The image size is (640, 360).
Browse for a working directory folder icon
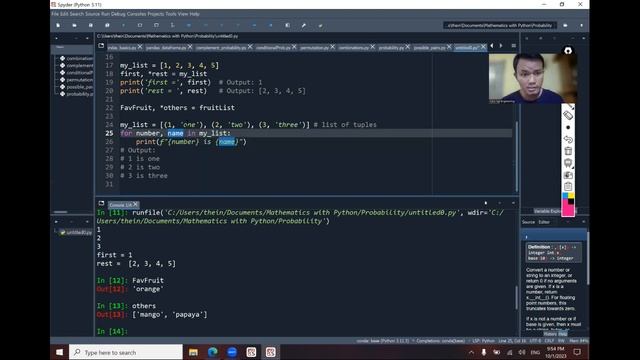[565, 25]
